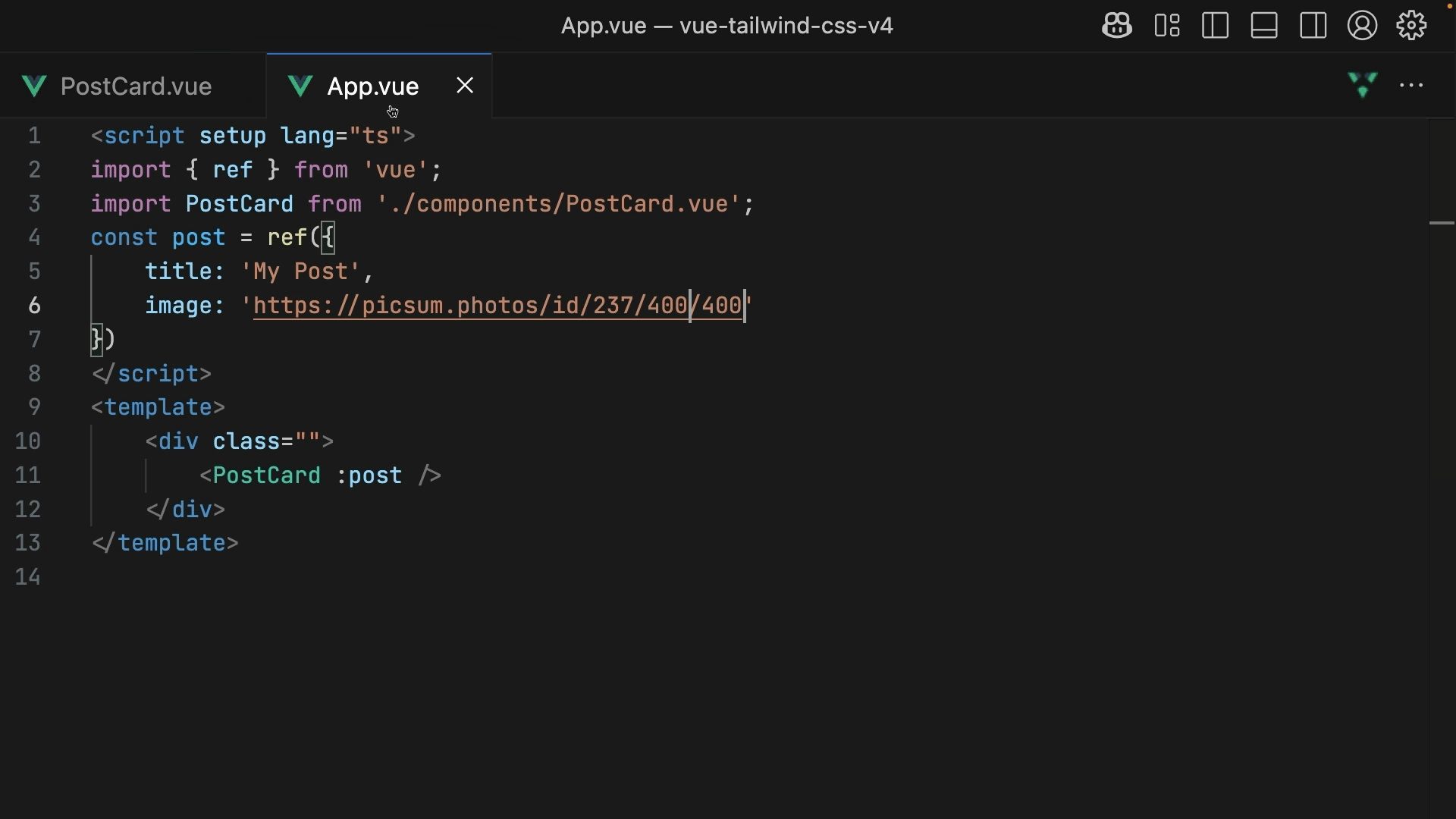1456x819 pixels.
Task: Switch to the PostCard.vue tab
Action: pyautogui.click(x=136, y=86)
